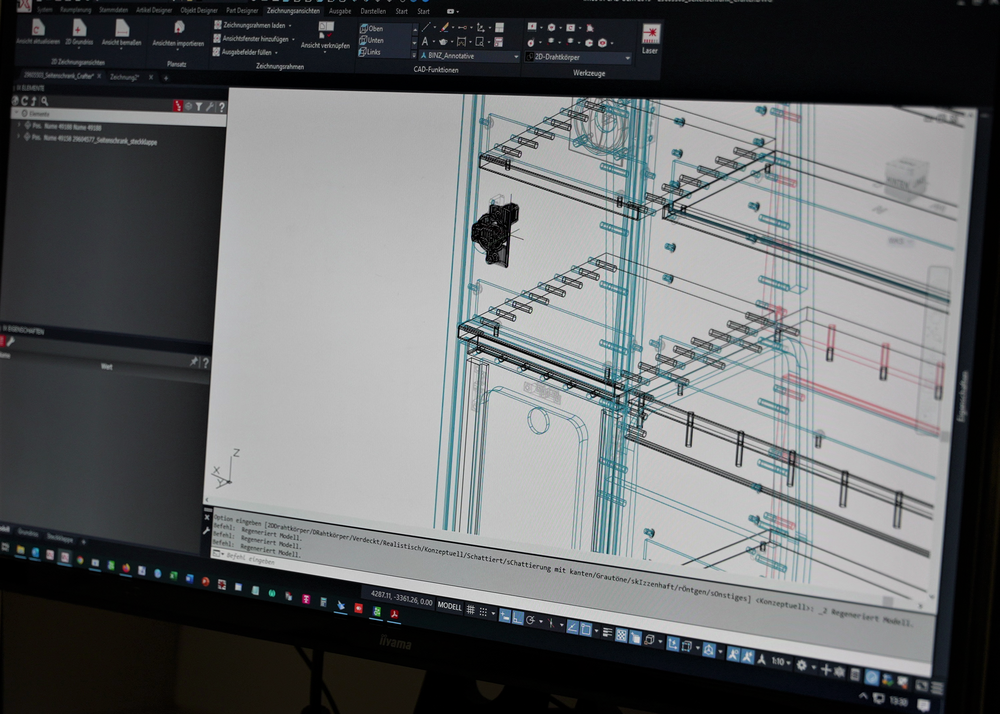
Task: Select the Oben view option
Action: (371, 29)
